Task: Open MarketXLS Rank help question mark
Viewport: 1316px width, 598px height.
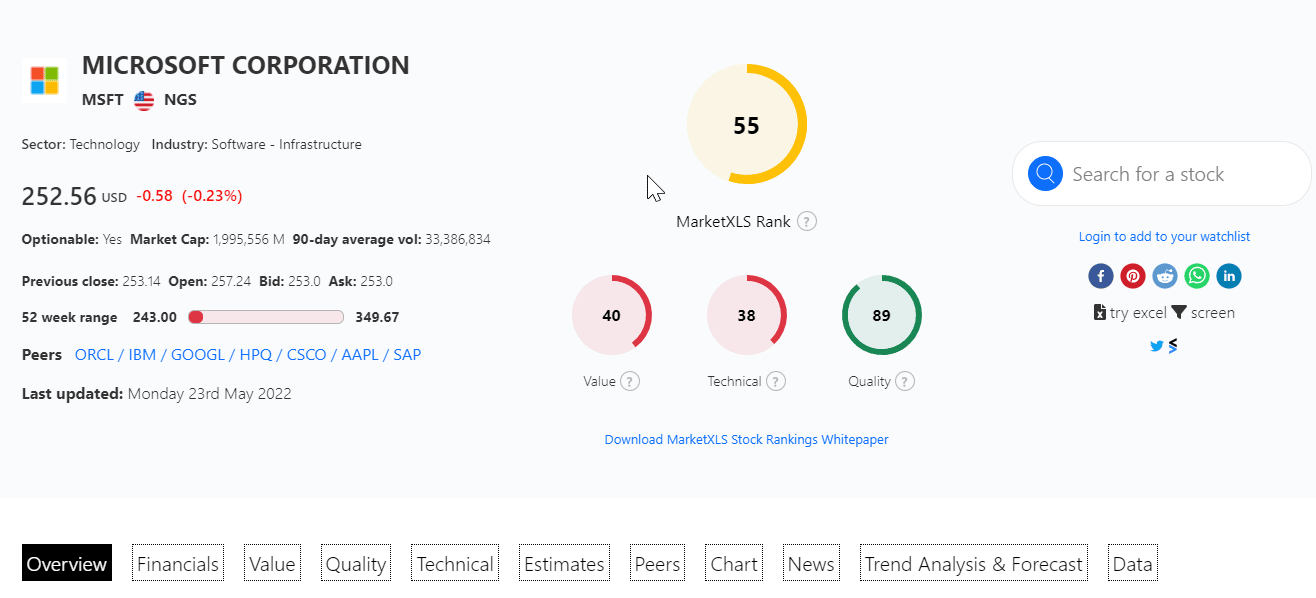Action: coord(807,221)
